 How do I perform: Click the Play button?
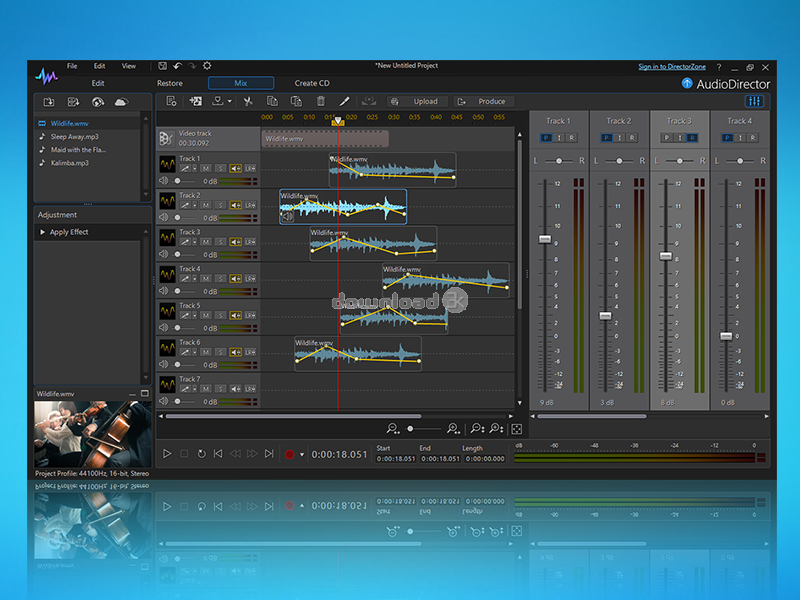point(167,454)
